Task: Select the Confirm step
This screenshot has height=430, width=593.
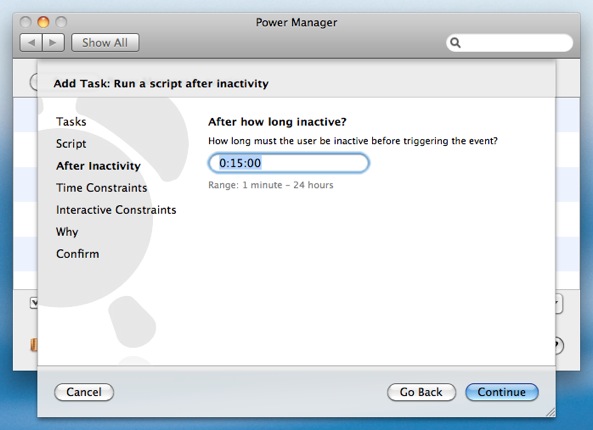Action: point(78,254)
